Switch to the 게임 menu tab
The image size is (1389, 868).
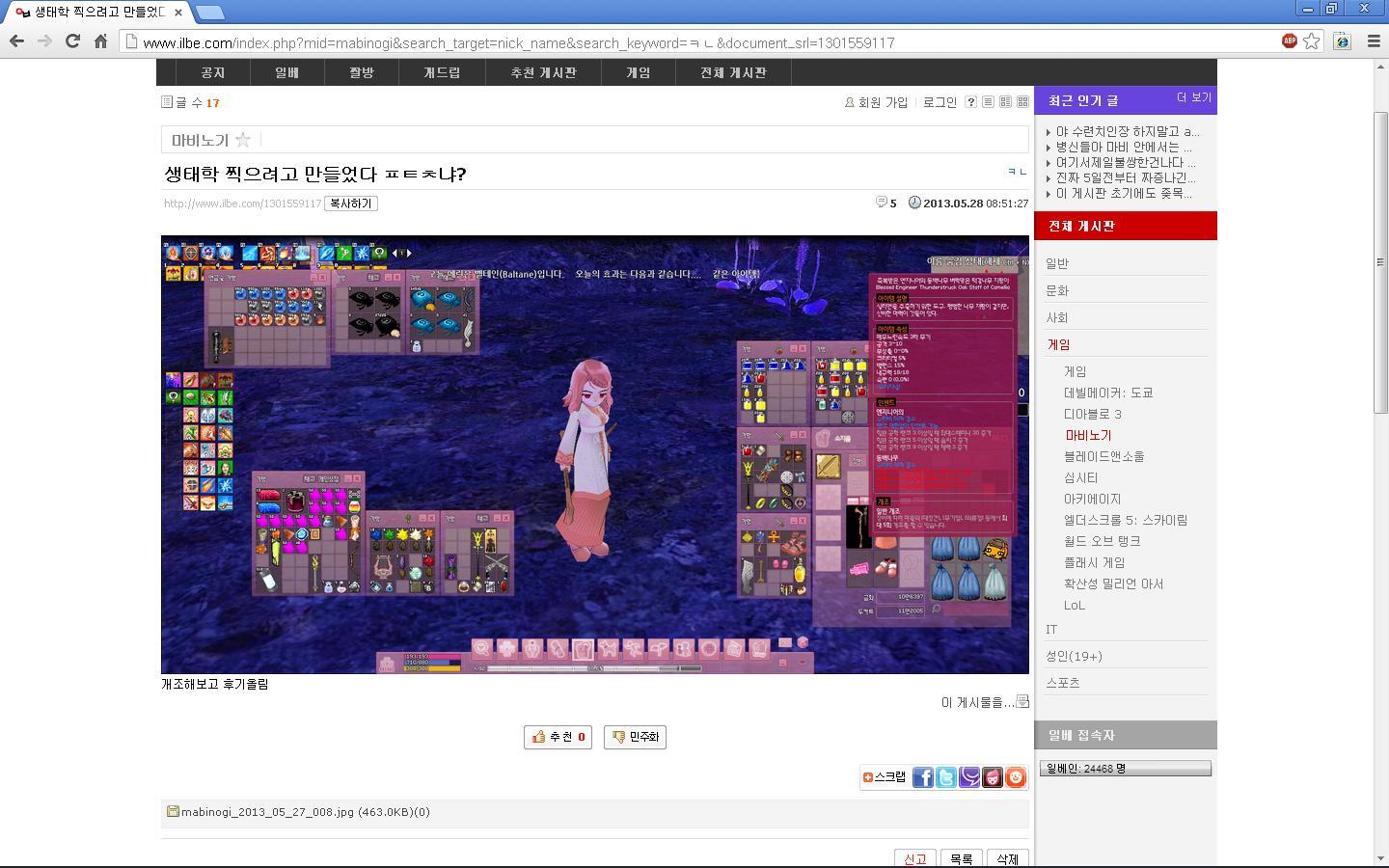[637, 71]
